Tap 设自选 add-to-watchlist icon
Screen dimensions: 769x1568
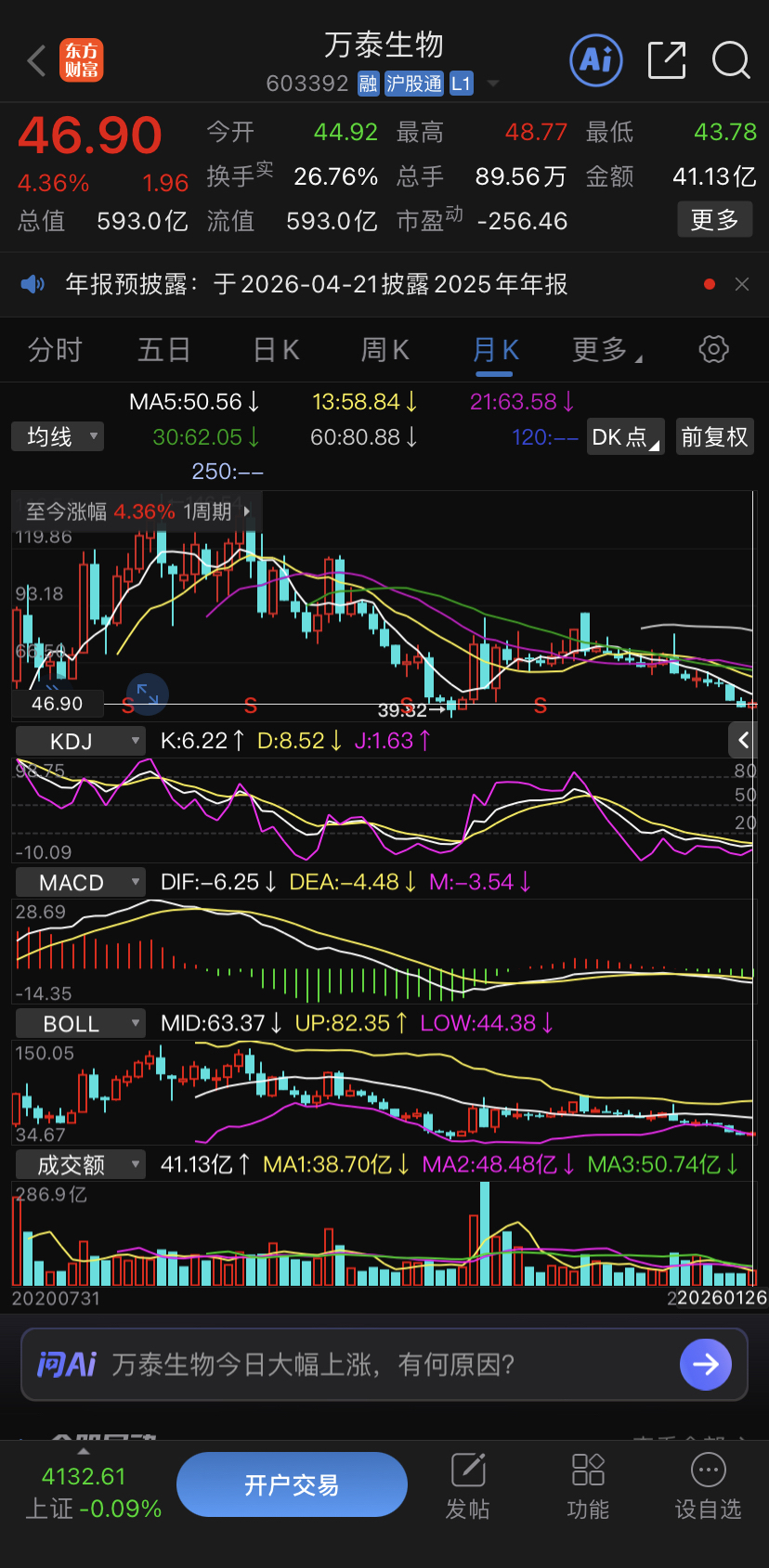pyautogui.click(x=708, y=1486)
